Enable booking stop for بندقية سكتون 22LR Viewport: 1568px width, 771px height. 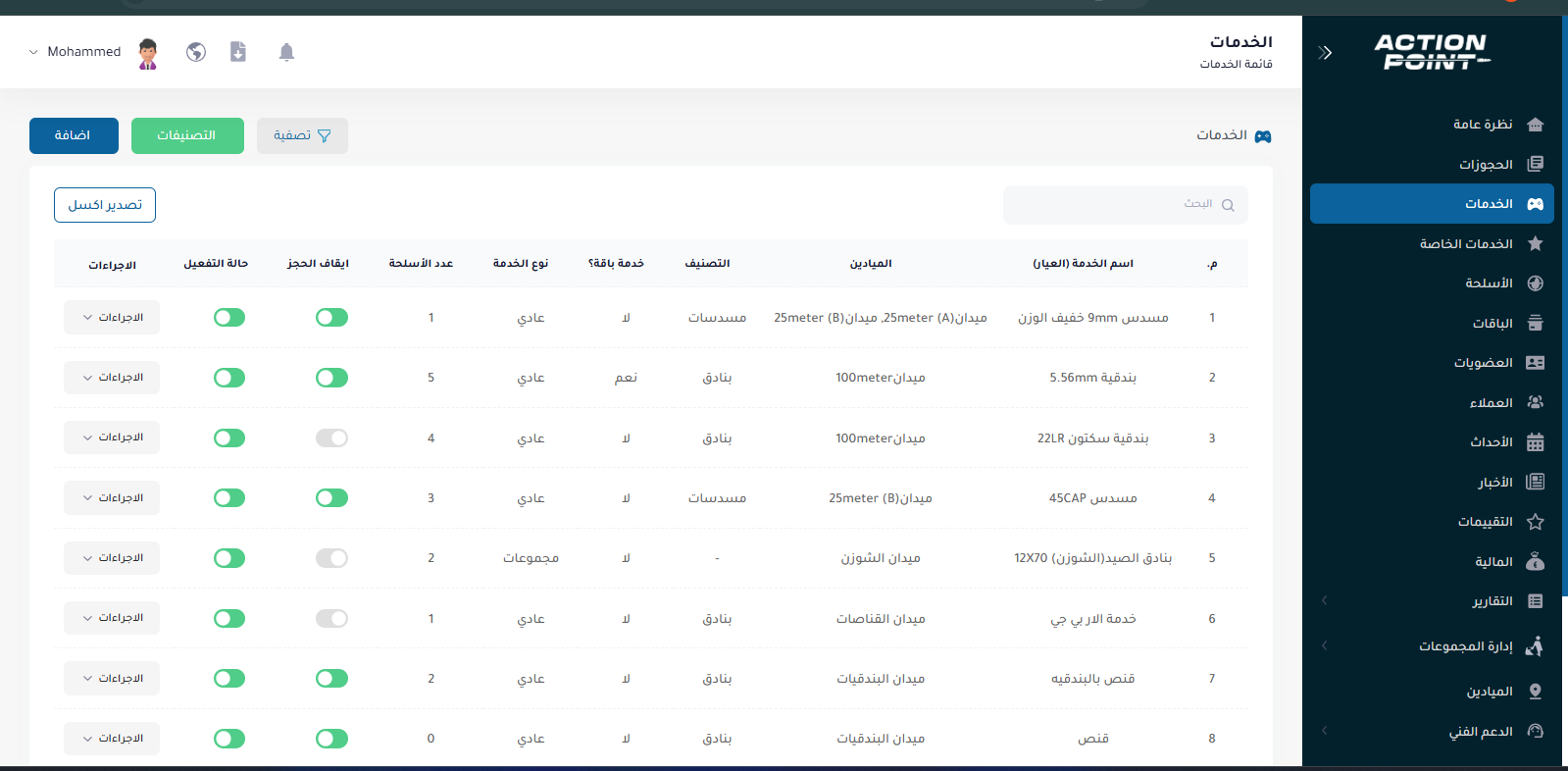(331, 437)
